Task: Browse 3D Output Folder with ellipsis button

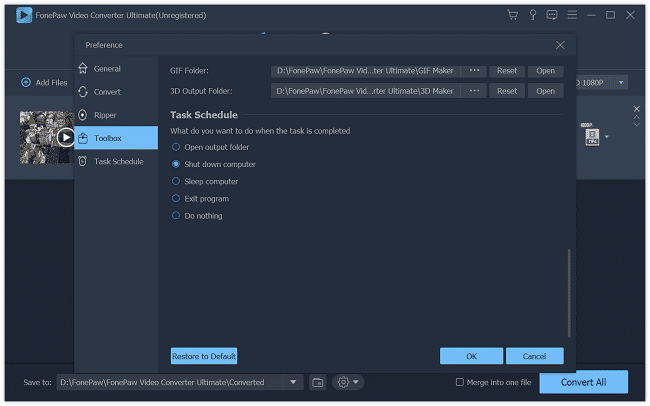Action: pos(474,91)
